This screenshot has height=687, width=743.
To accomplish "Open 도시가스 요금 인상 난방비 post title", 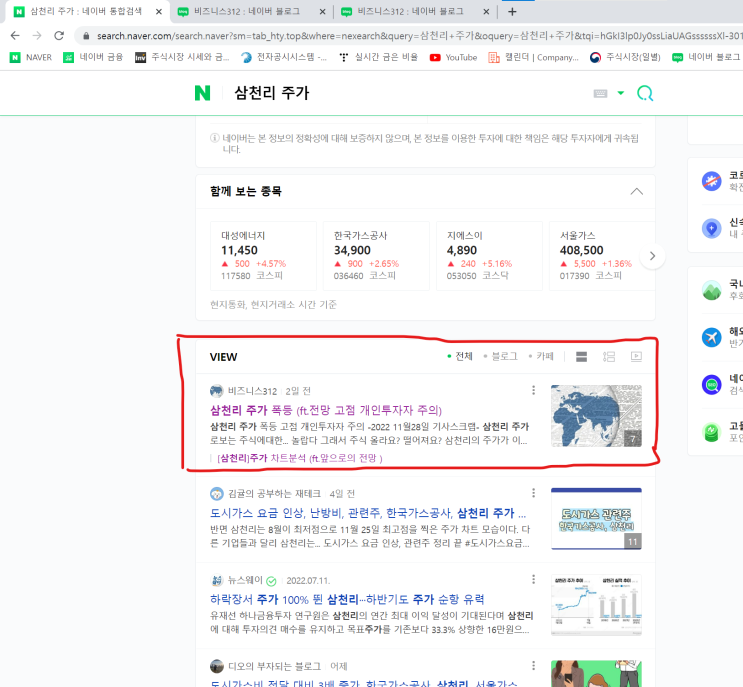I will tap(368, 513).
